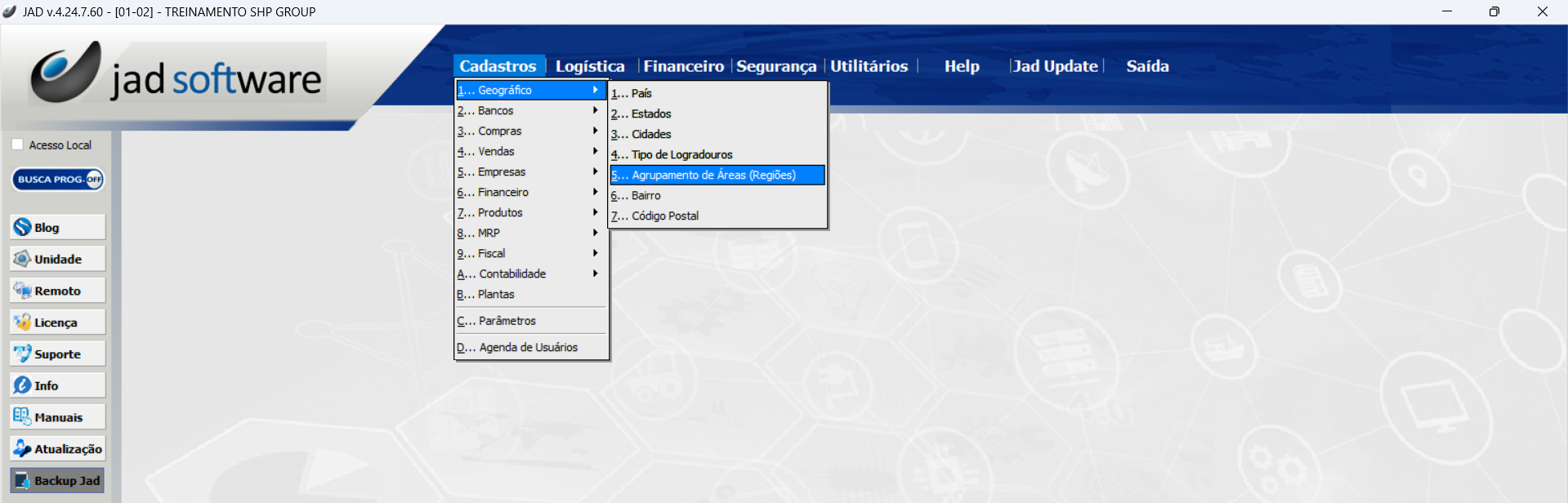This screenshot has height=503, width=1568.
Task: Open the Licença icon button
Action: (57, 323)
